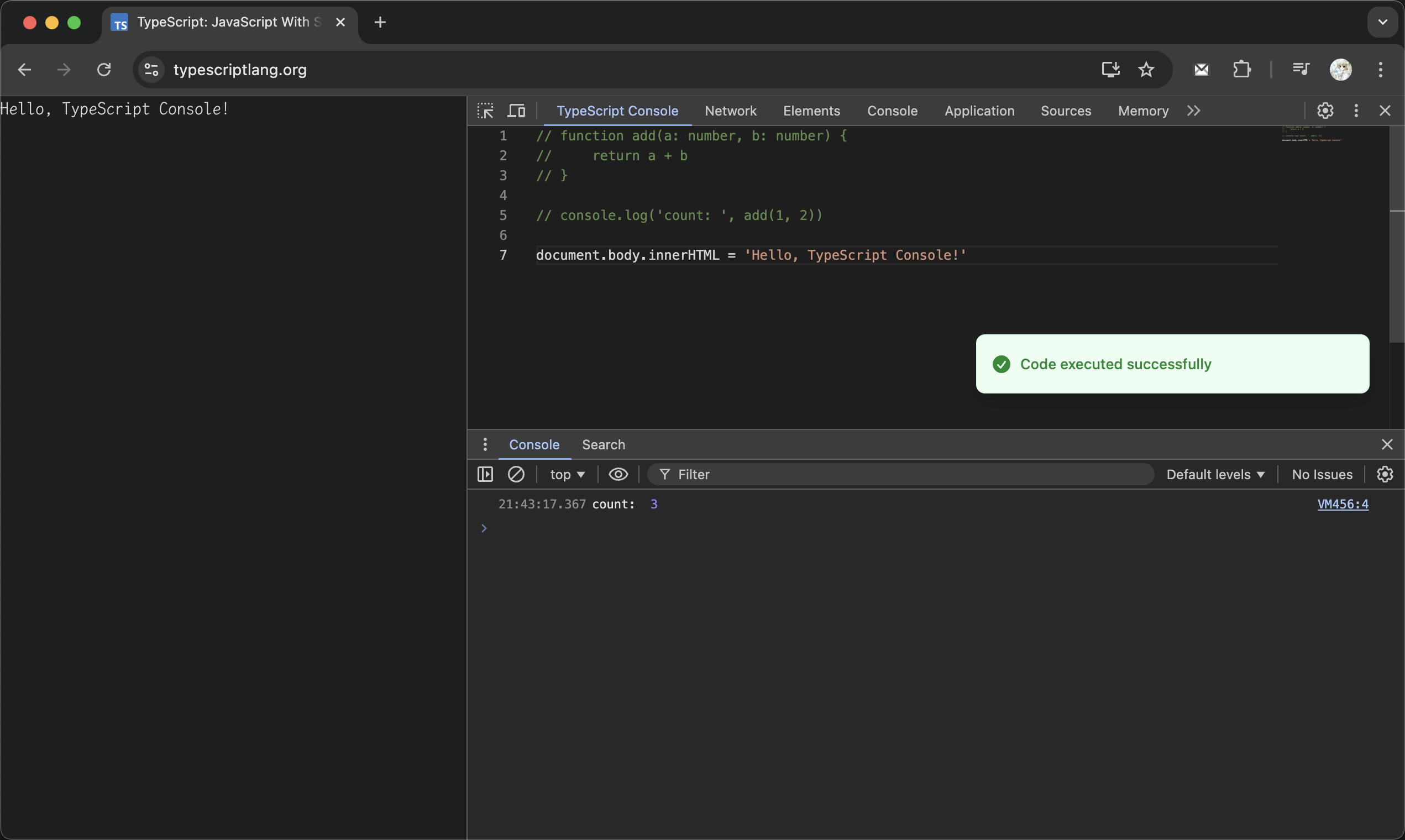
Task: Open the Default levels dropdown
Action: coord(1215,474)
